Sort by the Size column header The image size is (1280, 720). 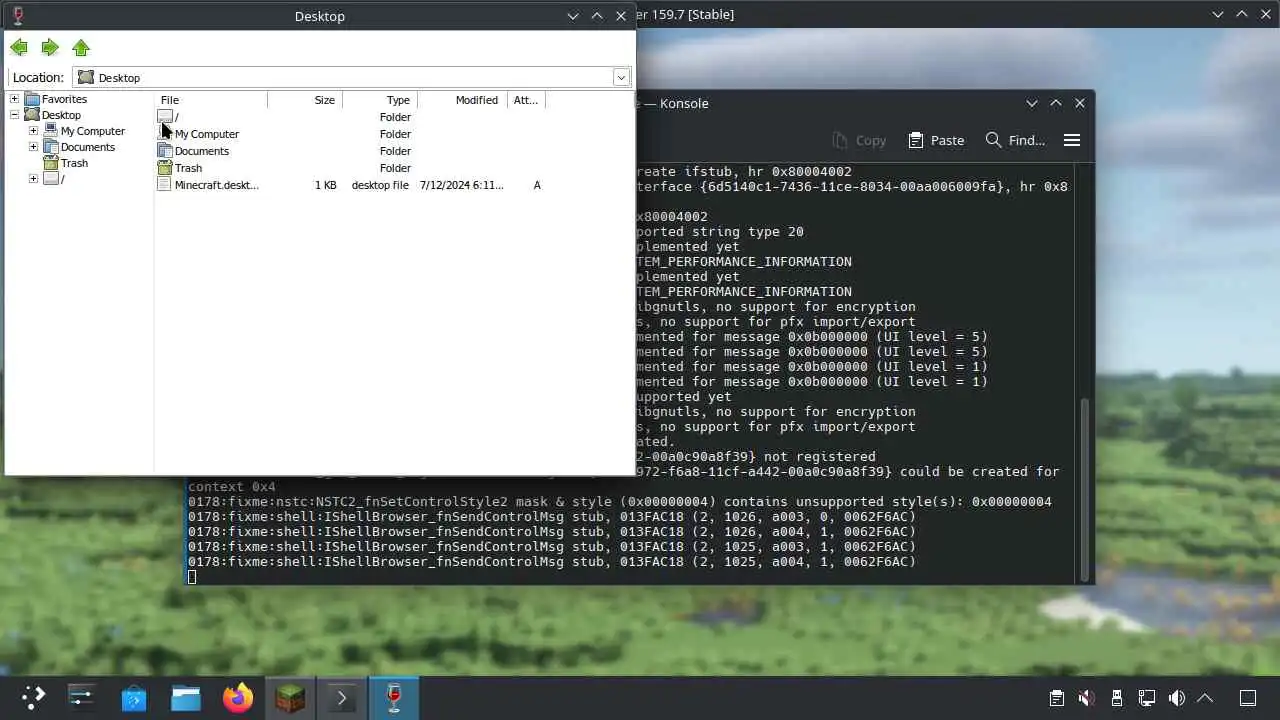[x=305, y=100]
